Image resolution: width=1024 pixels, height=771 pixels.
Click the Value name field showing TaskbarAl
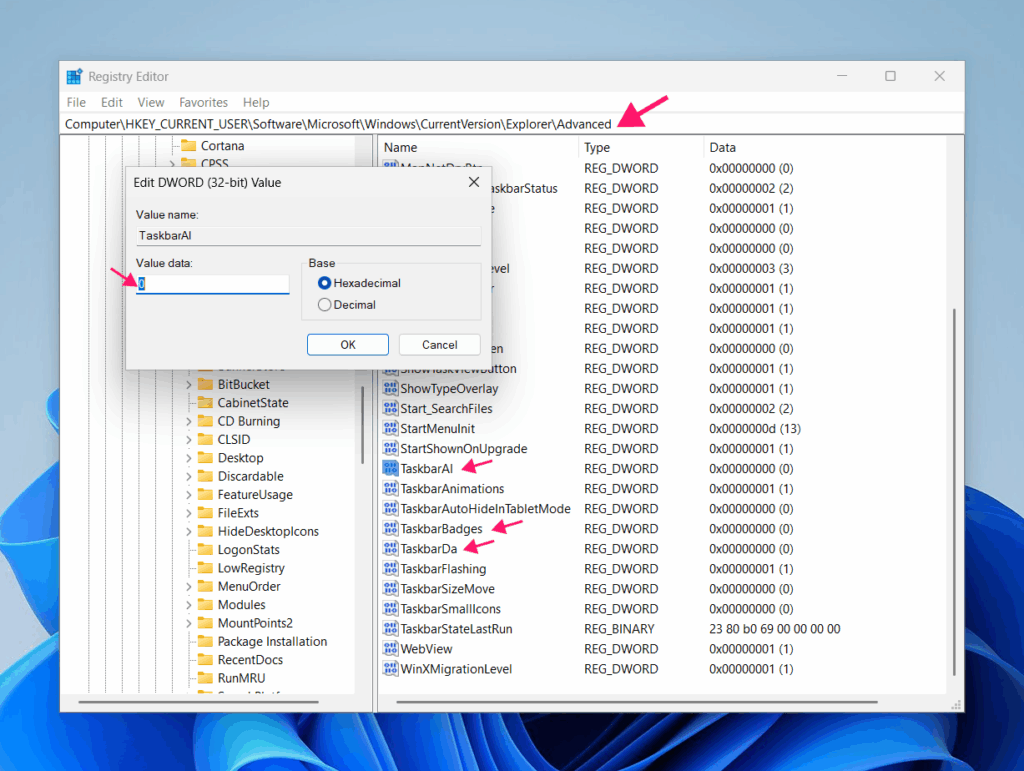click(309, 236)
